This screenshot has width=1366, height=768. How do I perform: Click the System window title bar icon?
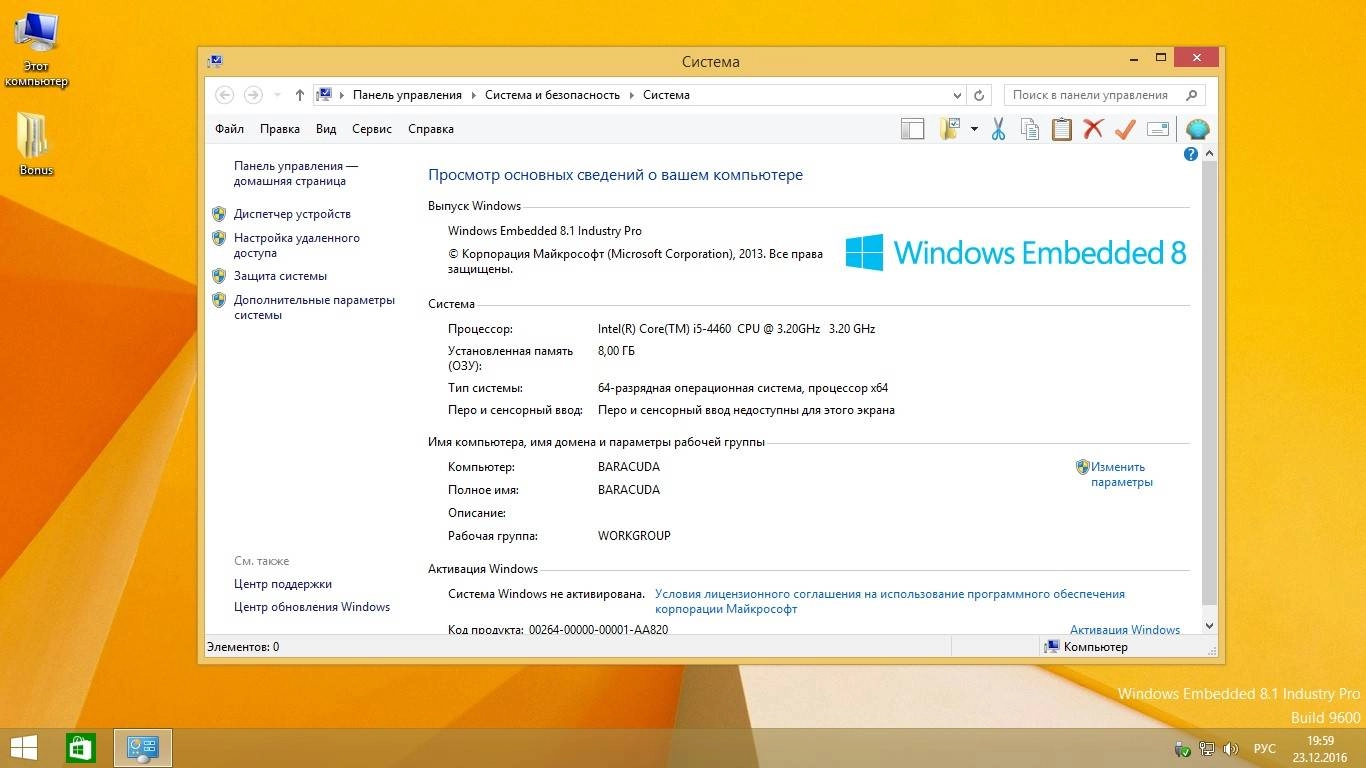click(x=215, y=61)
